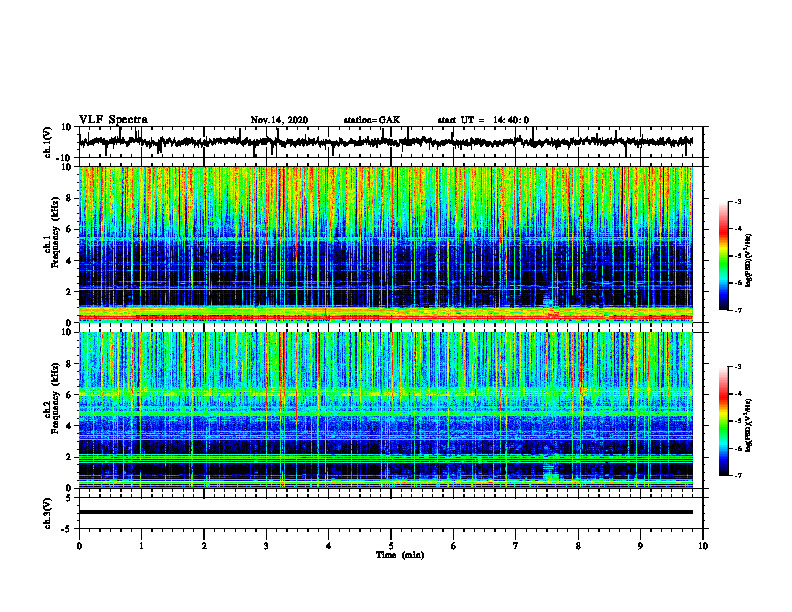Screen dimensions: 792x612
Task: Click the "start UT = 14:40: 0" text
Action: click(483, 120)
